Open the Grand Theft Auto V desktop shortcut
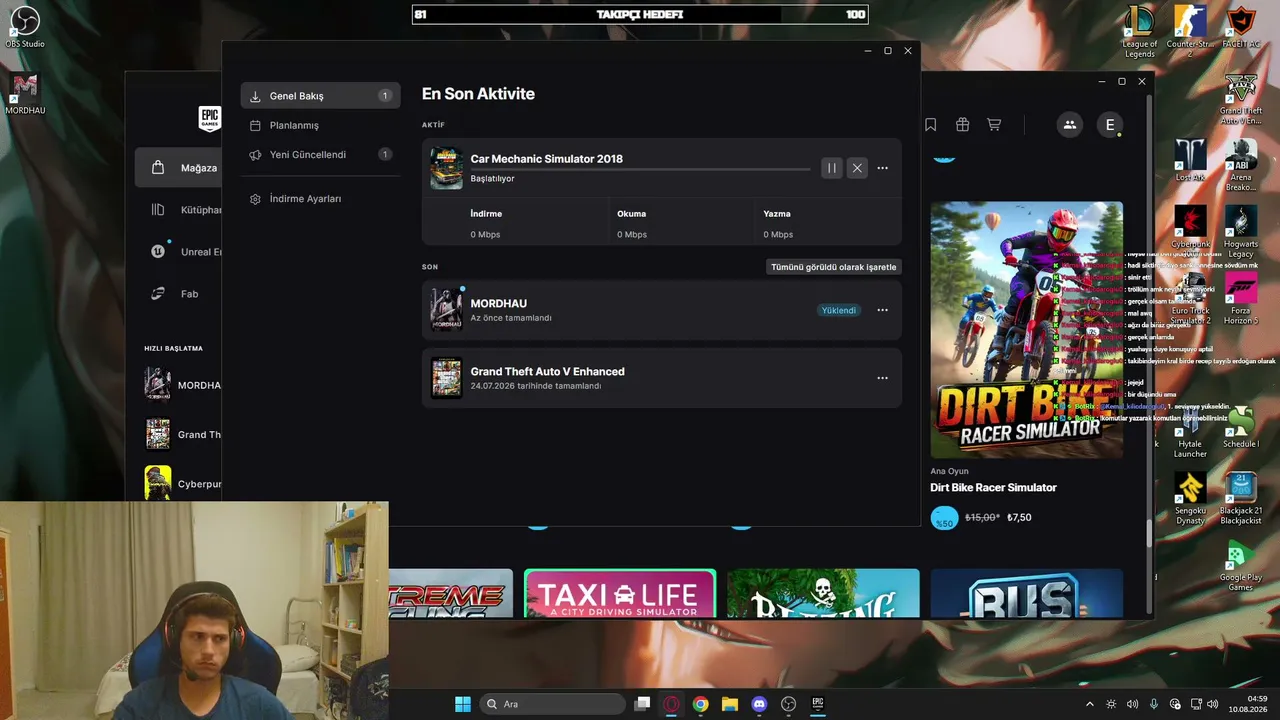This screenshot has width=1280, height=720. [1241, 98]
